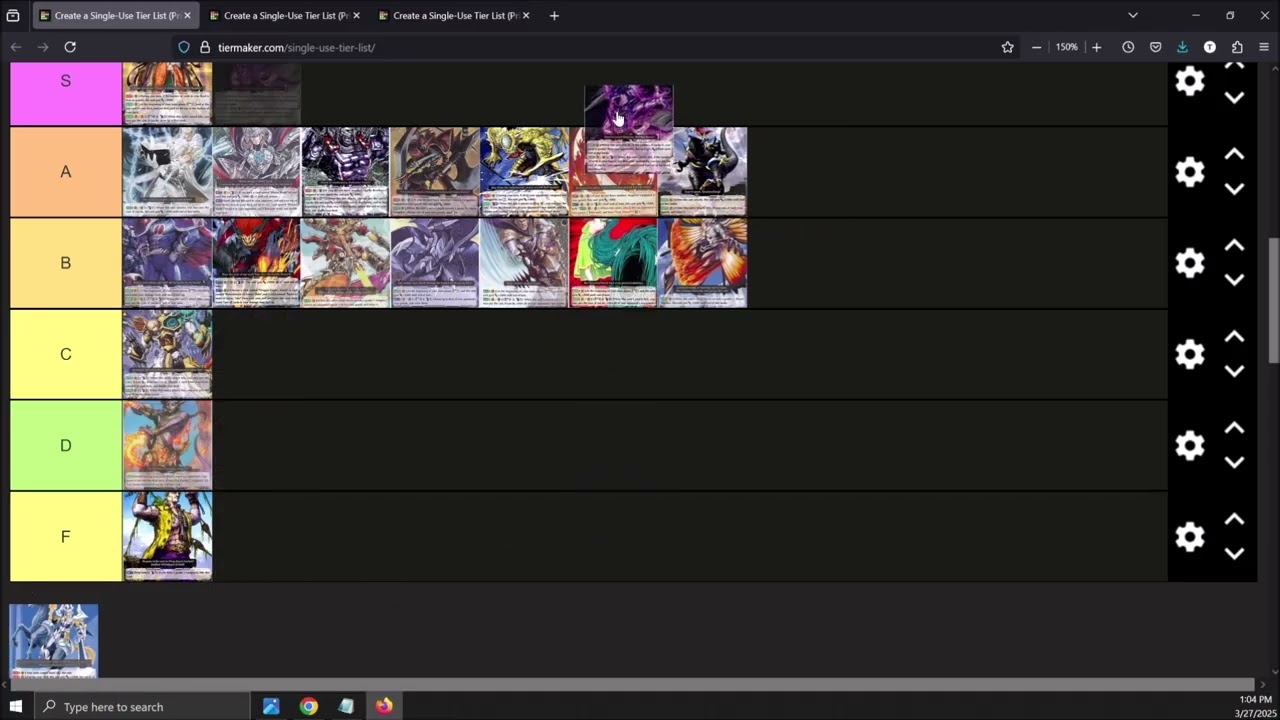Open the Windows Start menu
This screenshot has height=720, width=1280.
(15, 706)
